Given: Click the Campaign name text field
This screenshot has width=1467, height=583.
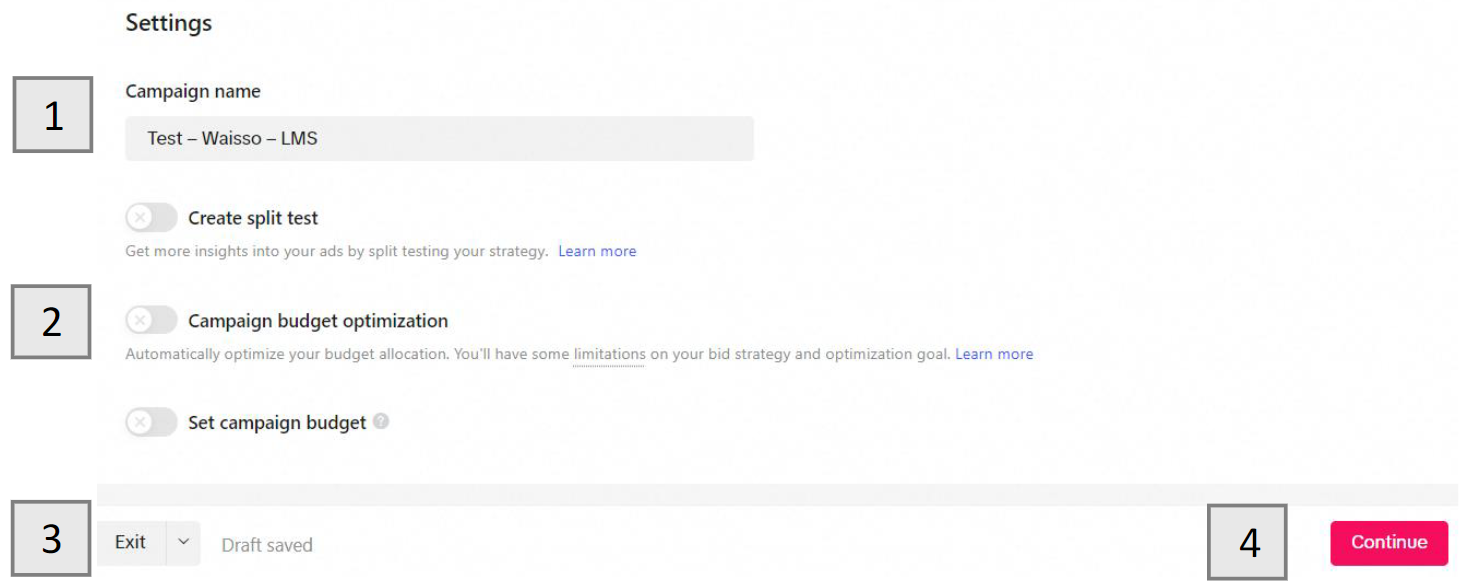Looking at the screenshot, I should tap(439, 138).
